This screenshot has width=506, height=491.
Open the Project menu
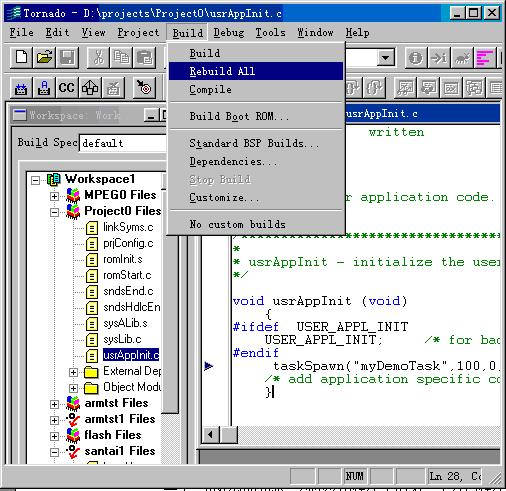click(x=138, y=32)
